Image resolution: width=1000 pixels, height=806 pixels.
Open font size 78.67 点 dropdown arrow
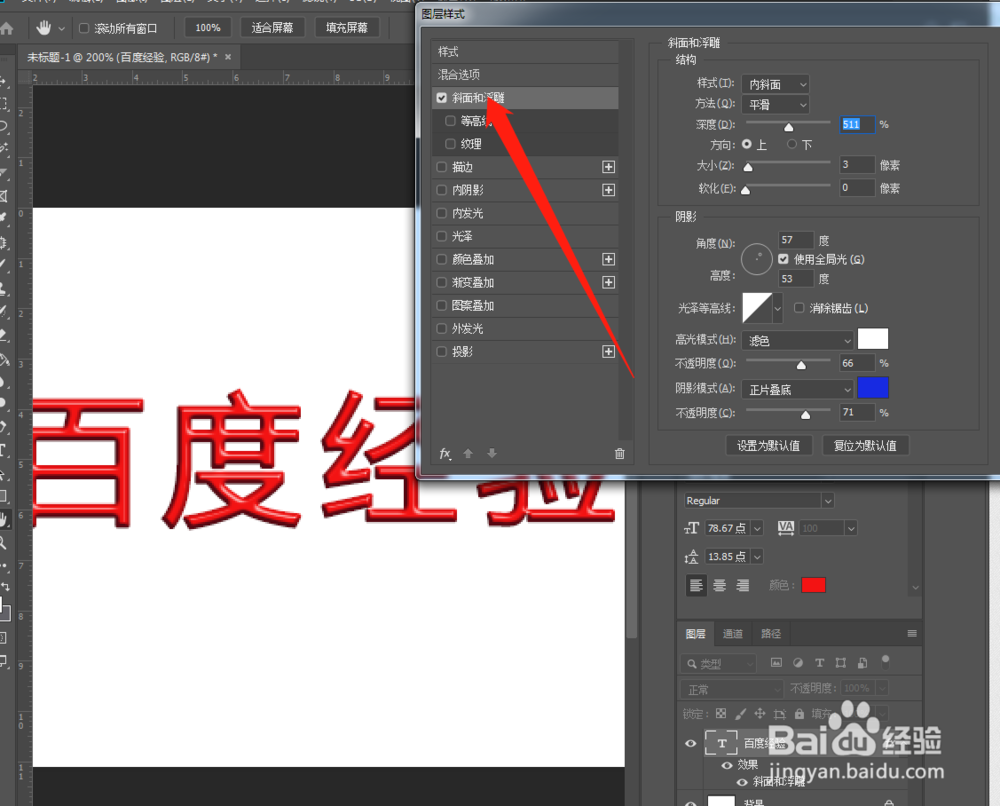click(x=757, y=528)
